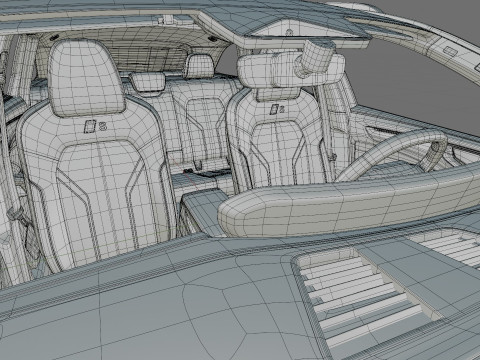Select the badge on the right front seat
The height and width of the screenshot is (360, 480).
[x=277, y=109]
